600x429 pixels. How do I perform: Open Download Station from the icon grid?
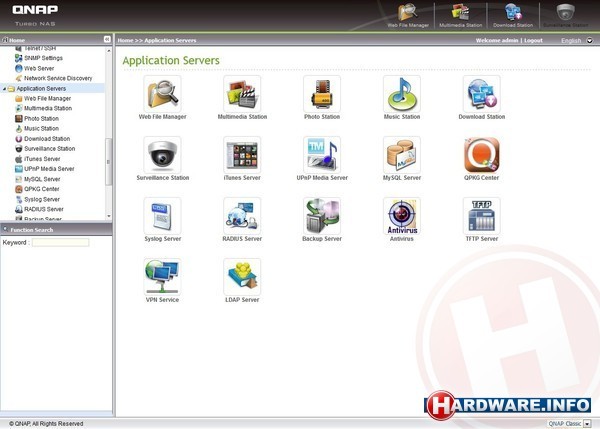(x=481, y=94)
